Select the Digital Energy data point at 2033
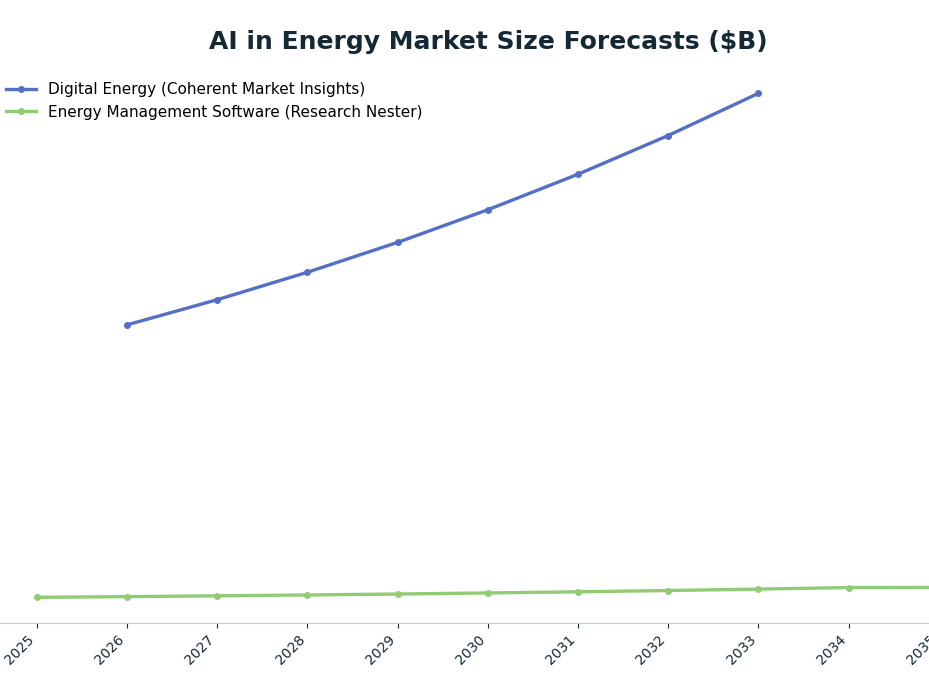This screenshot has height=697, width=929. click(758, 94)
